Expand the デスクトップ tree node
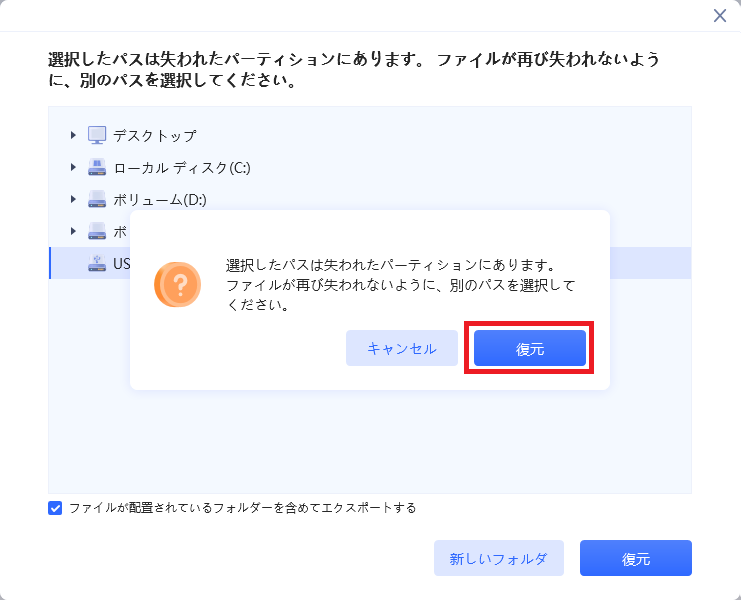The width and height of the screenshot is (741, 600). point(73,135)
